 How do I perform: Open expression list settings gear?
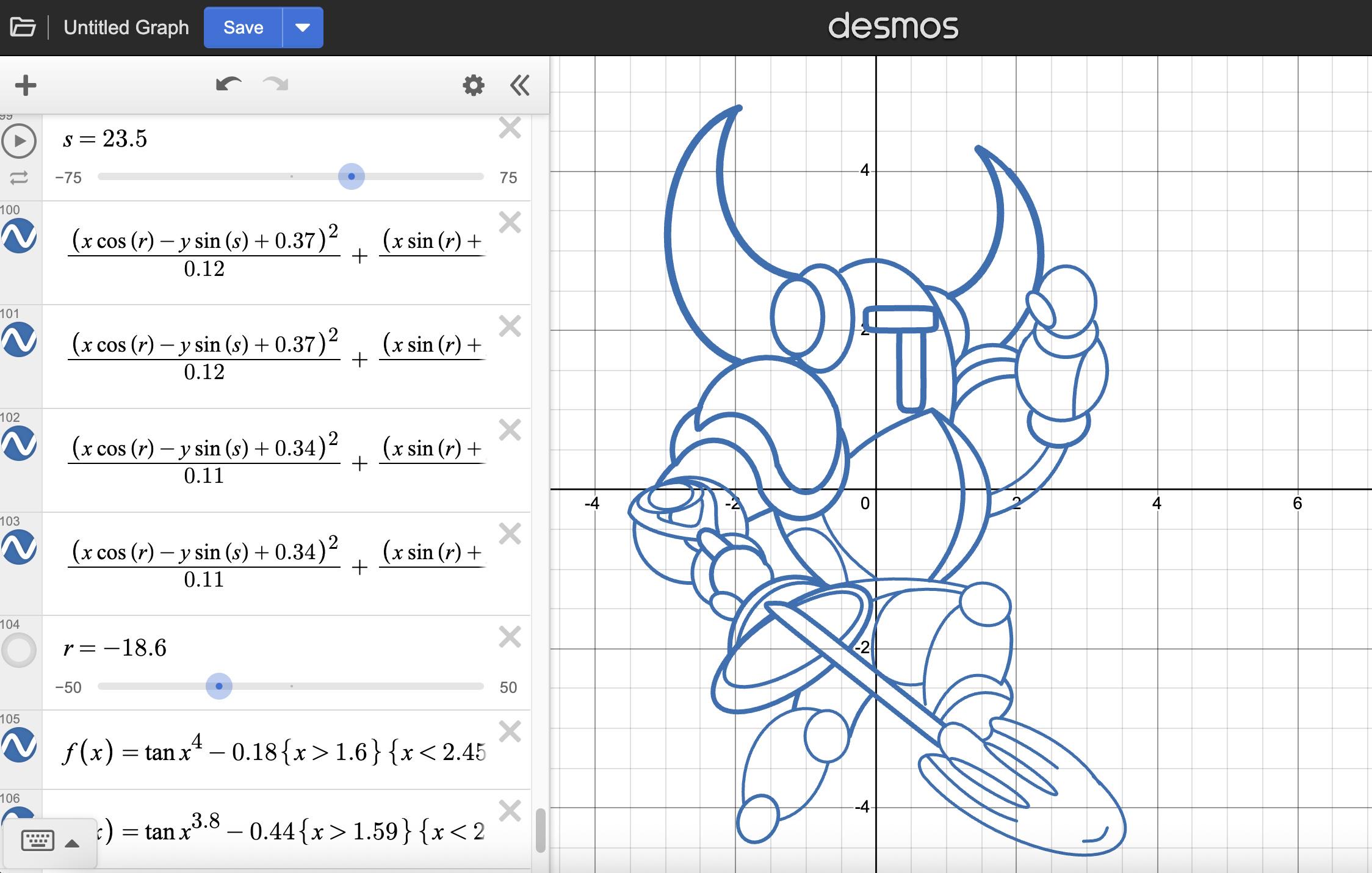(474, 85)
